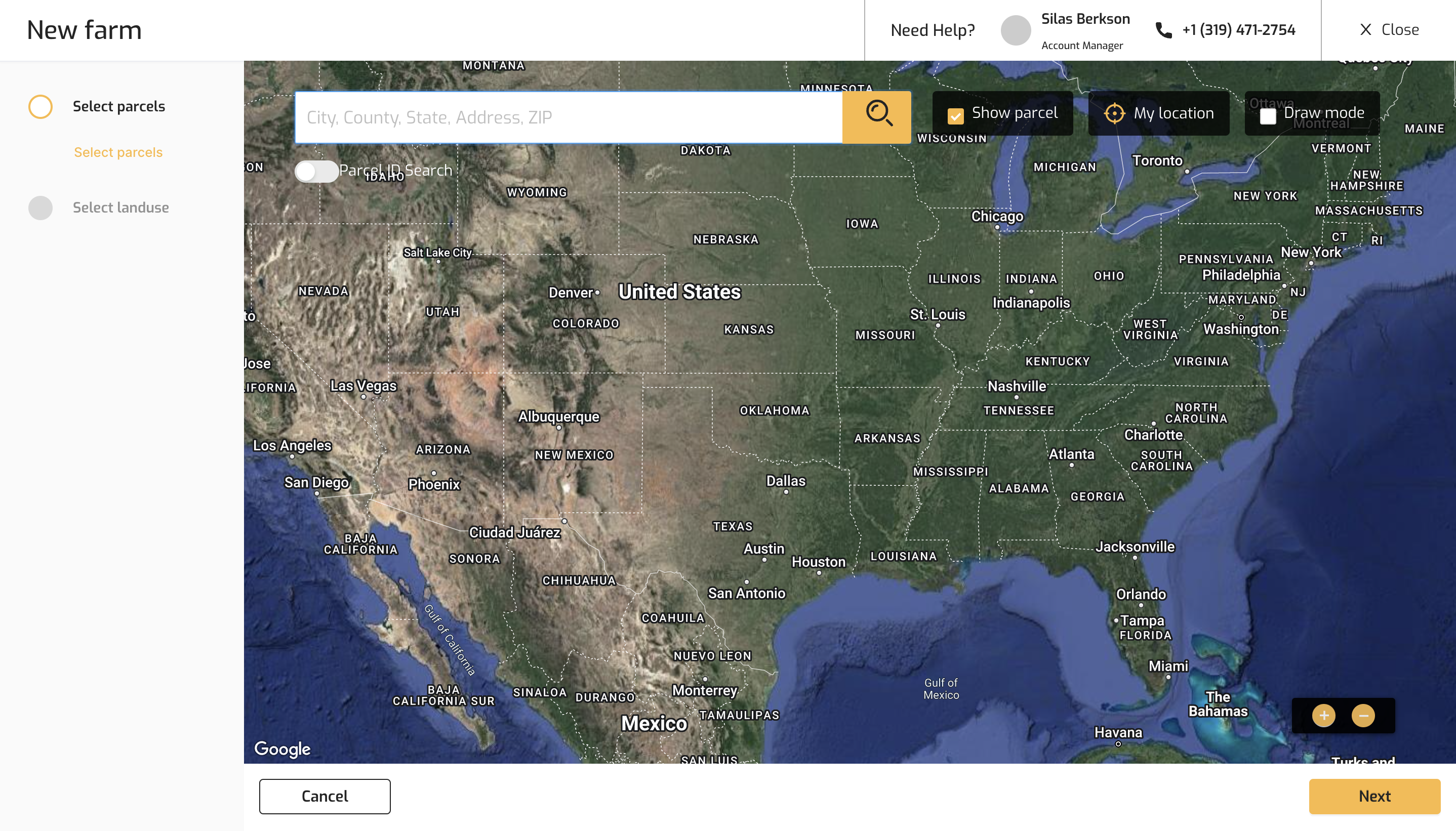Open the Select landuse step

click(120, 207)
